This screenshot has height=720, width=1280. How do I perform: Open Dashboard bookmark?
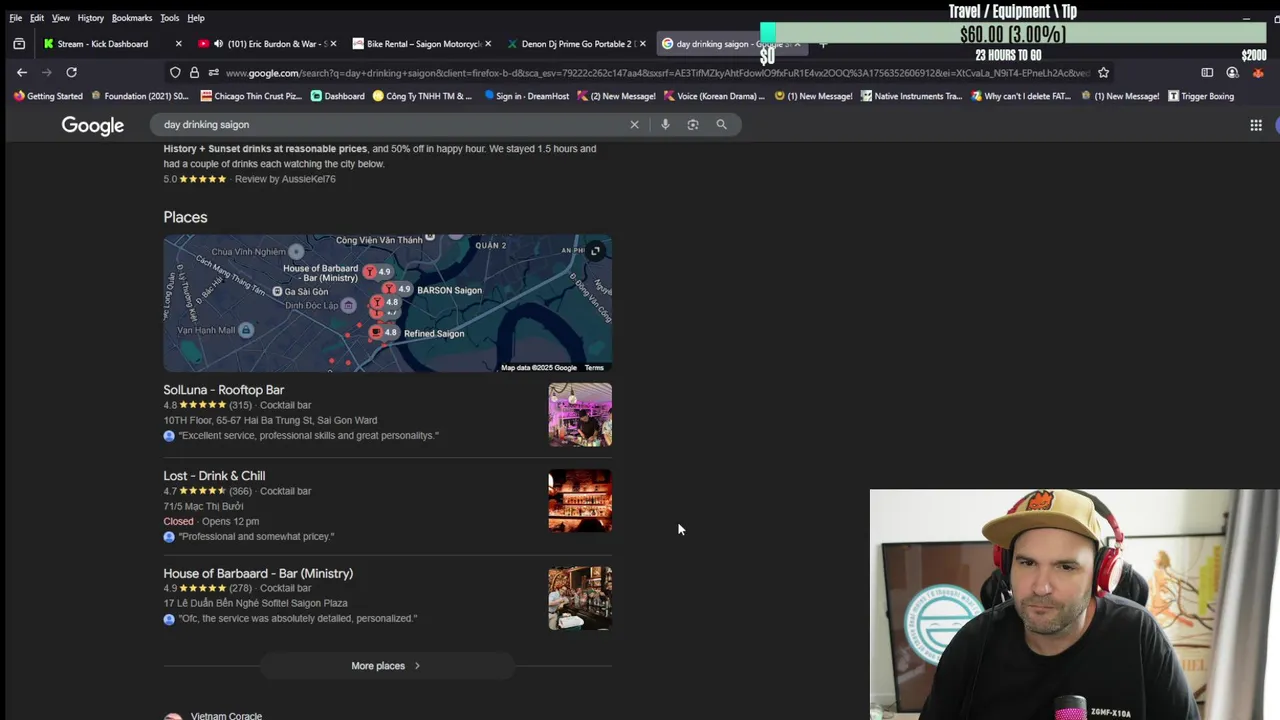point(338,96)
